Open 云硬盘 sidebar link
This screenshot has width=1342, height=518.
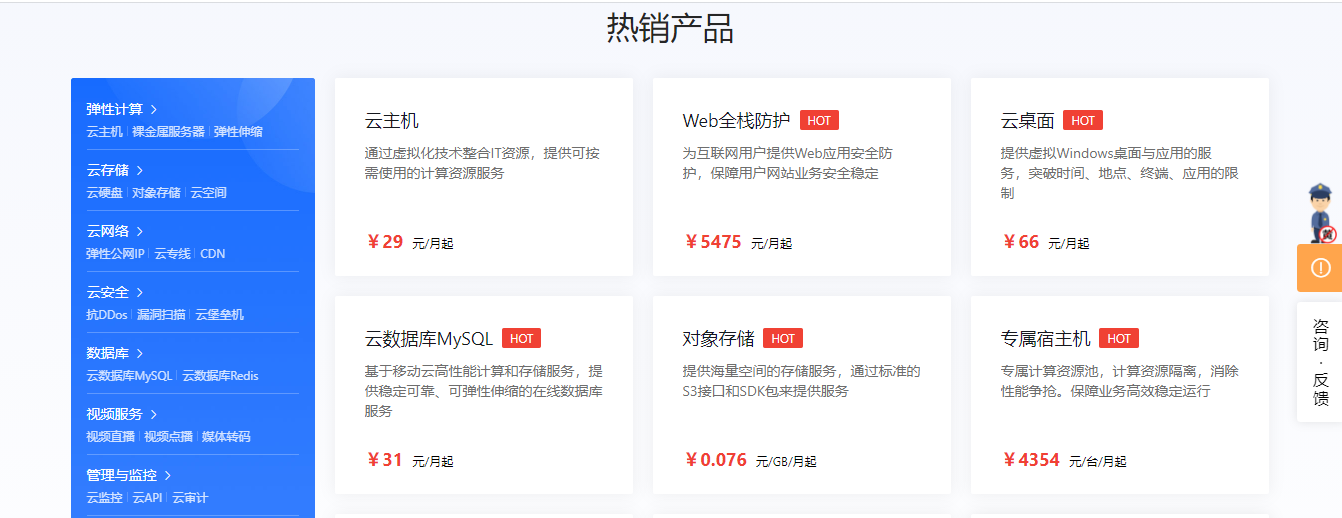[x=104, y=192]
